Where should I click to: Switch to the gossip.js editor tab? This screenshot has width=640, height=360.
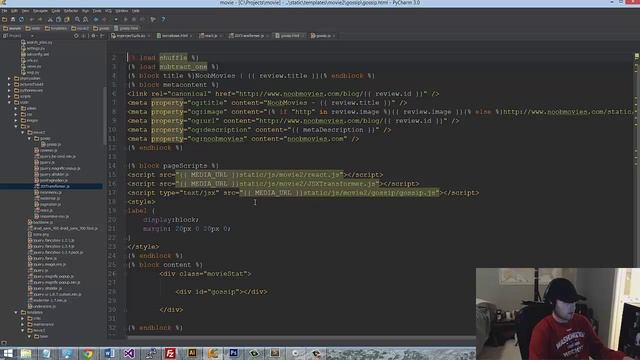click(x=323, y=36)
